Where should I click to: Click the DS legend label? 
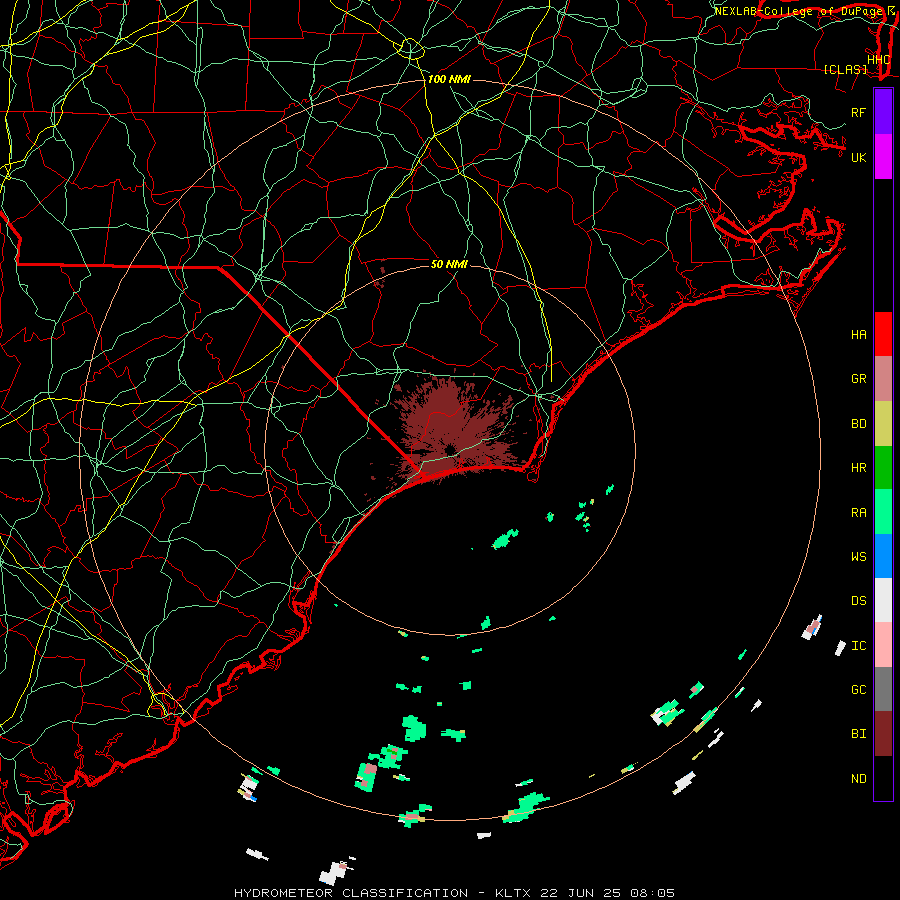point(858,601)
